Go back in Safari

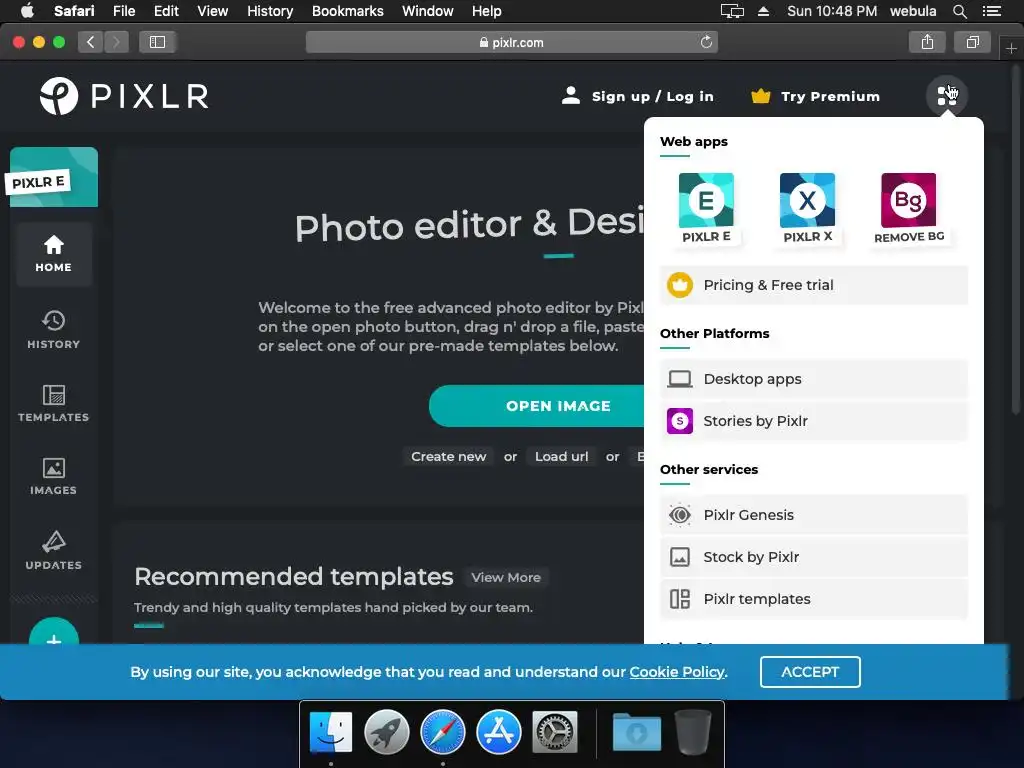[x=91, y=42]
